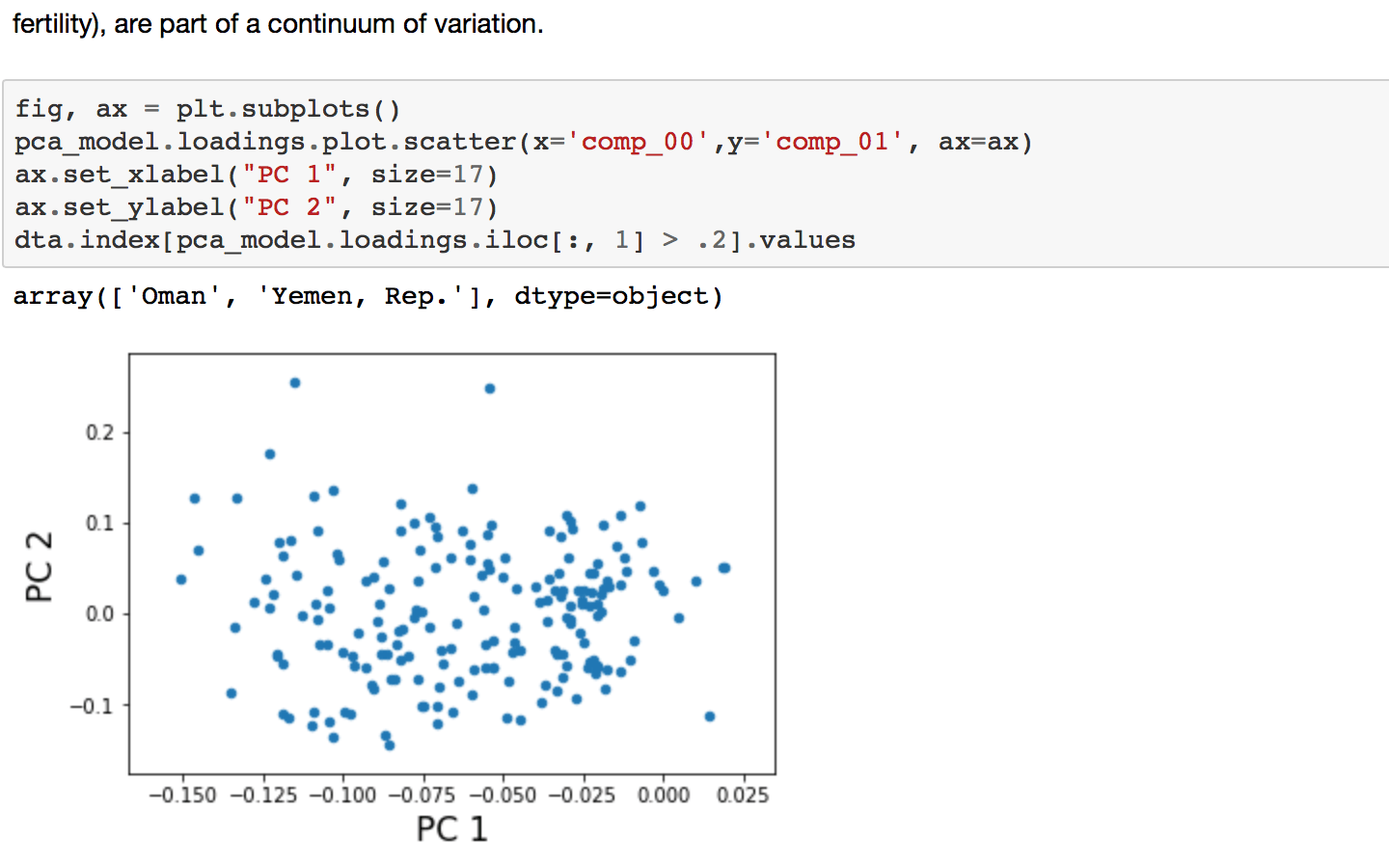The width and height of the screenshot is (1389, 868).
Task: Click 'Oman' in the output array
Action: point(174,296)
